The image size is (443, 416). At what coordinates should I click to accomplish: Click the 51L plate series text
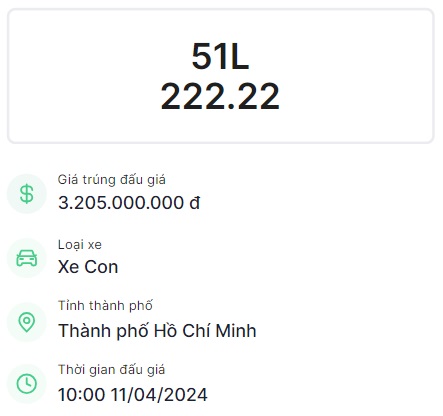tap(220, 56)
